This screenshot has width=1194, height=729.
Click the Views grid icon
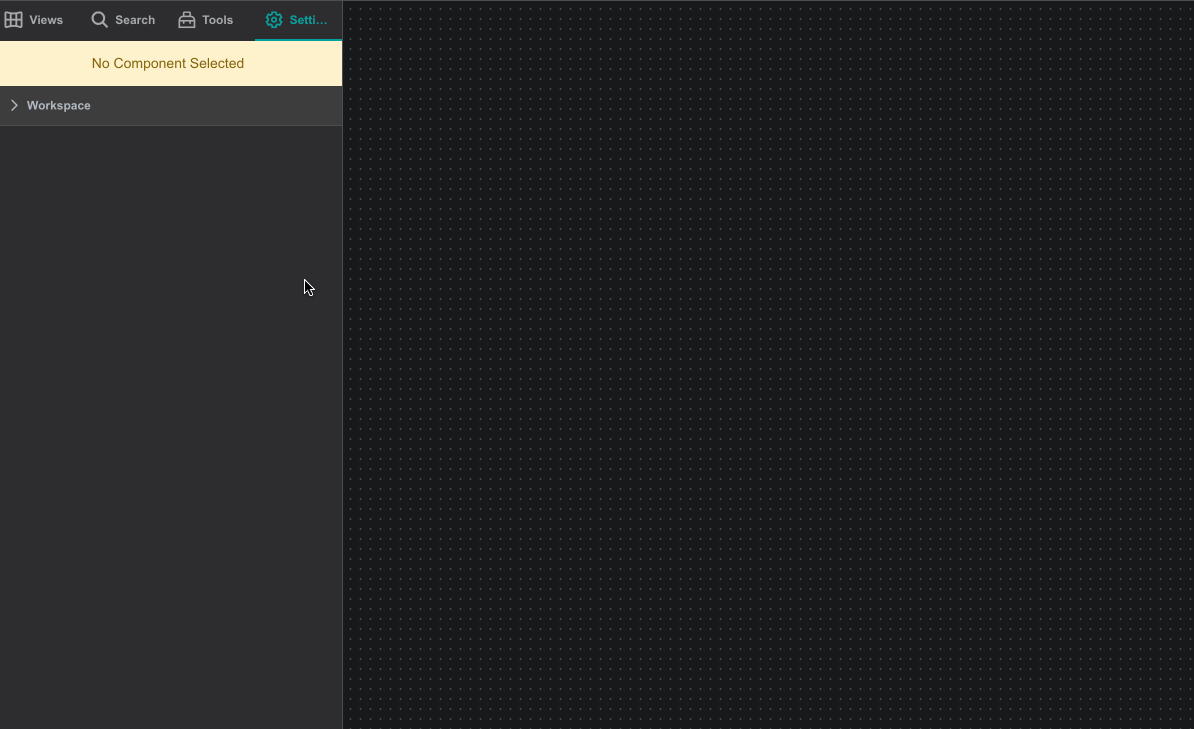click(14, 20)
